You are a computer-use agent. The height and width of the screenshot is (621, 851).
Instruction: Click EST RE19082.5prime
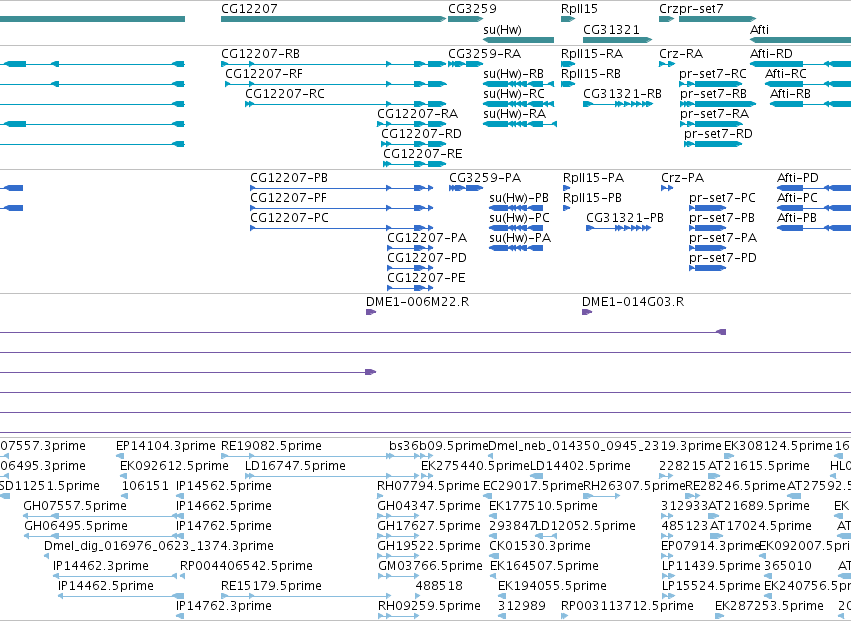(306, 457)
